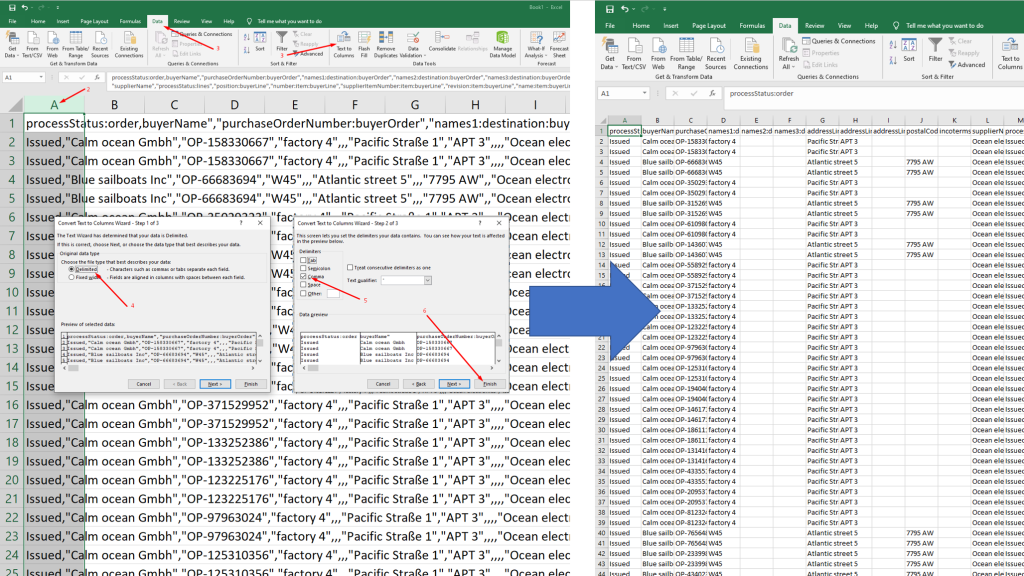Select column A header in left window
The image size is (1024, 576).
coord(54,104)
